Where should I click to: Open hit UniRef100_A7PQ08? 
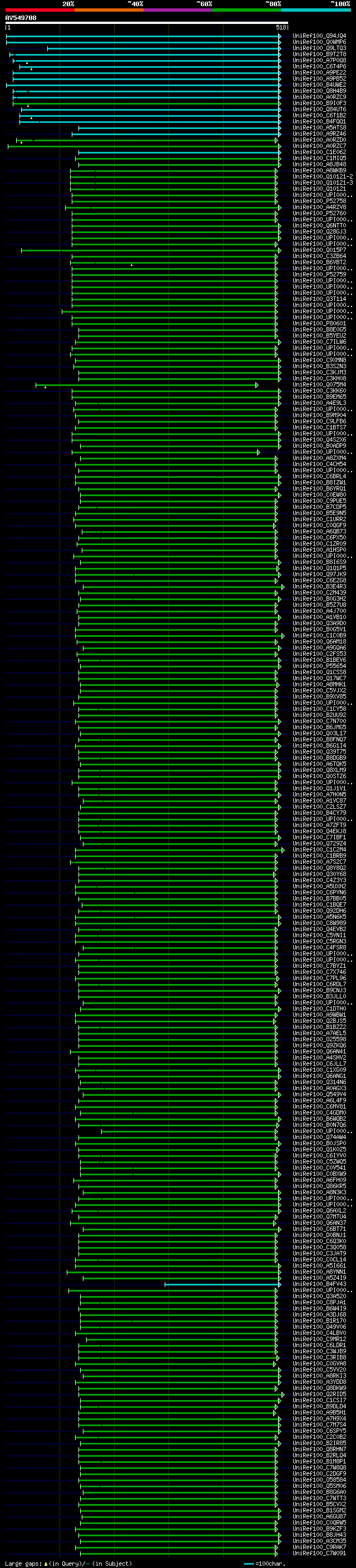point(319,60)
